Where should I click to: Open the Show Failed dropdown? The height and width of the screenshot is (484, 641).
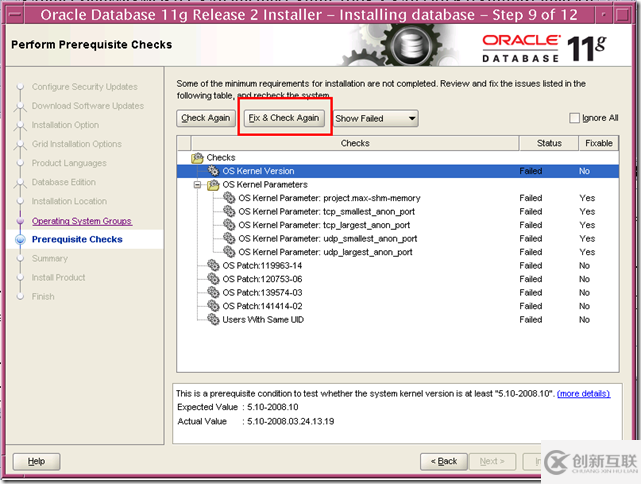click(x=376, y=119)
